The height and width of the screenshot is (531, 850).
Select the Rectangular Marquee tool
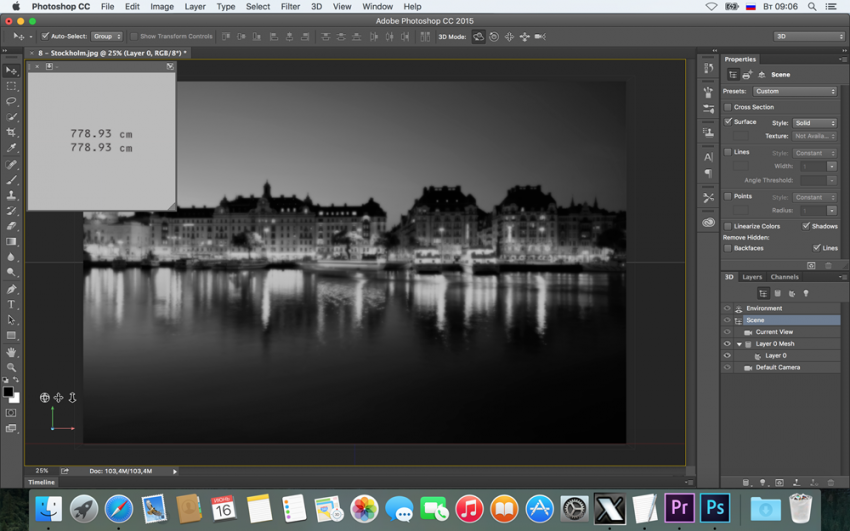pyautogui.click(x=12, y=87)
